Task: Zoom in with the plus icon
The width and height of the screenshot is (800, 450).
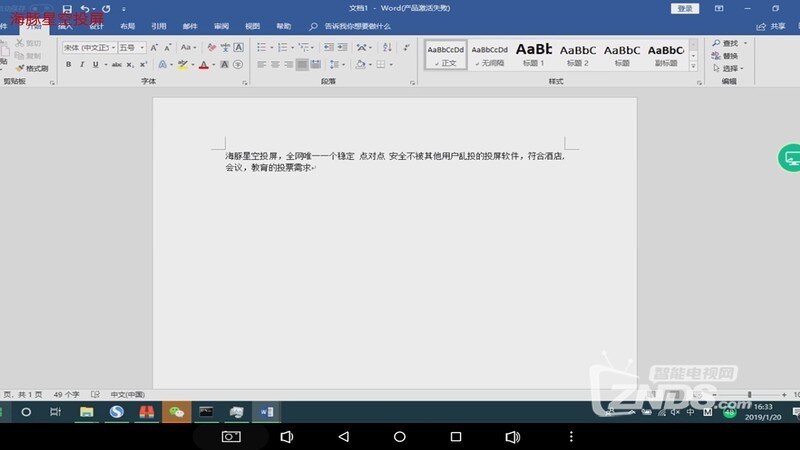Action: click(784, 394)
